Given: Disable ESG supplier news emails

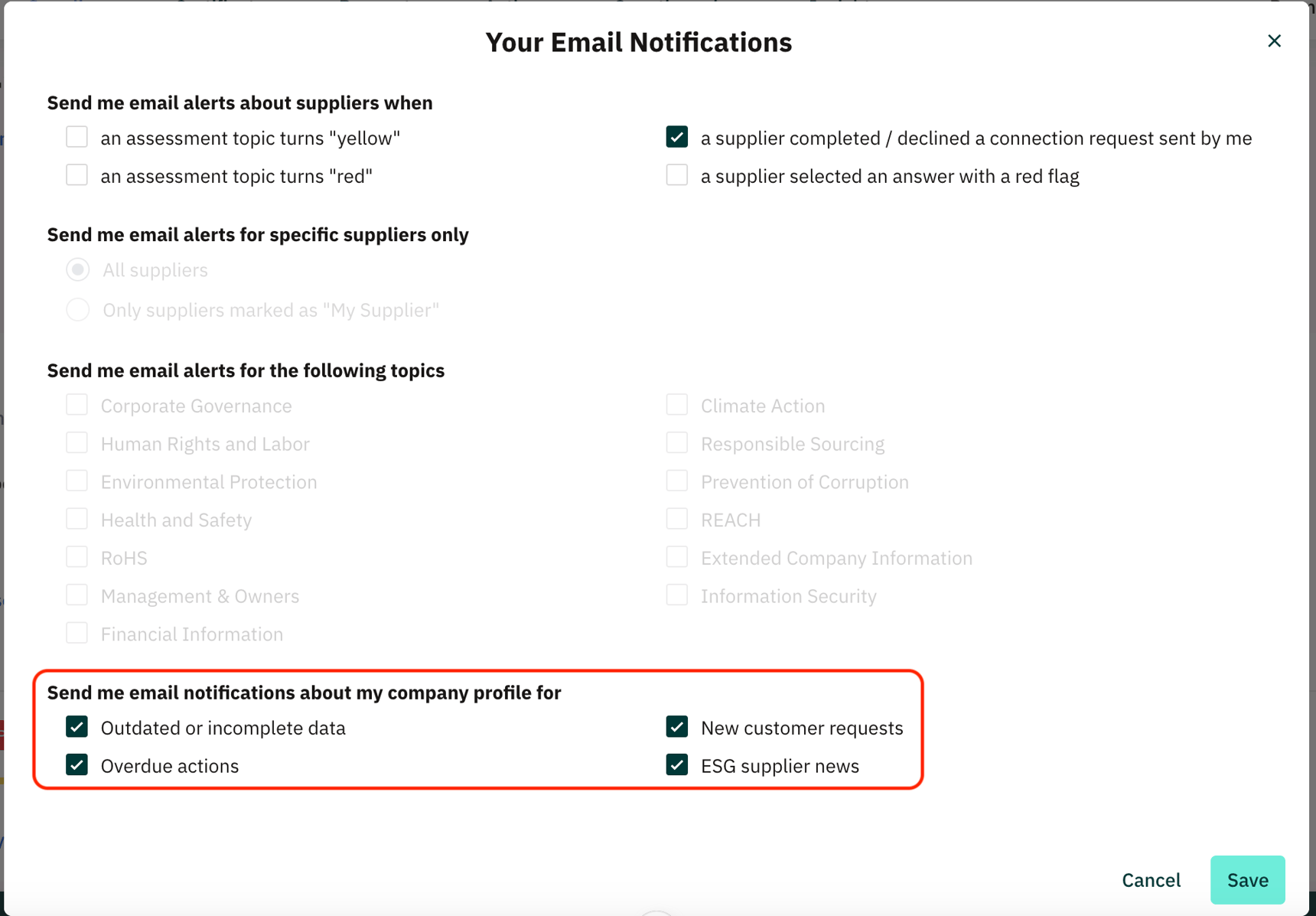Looking at the screenshot, I should pos(676,764).
